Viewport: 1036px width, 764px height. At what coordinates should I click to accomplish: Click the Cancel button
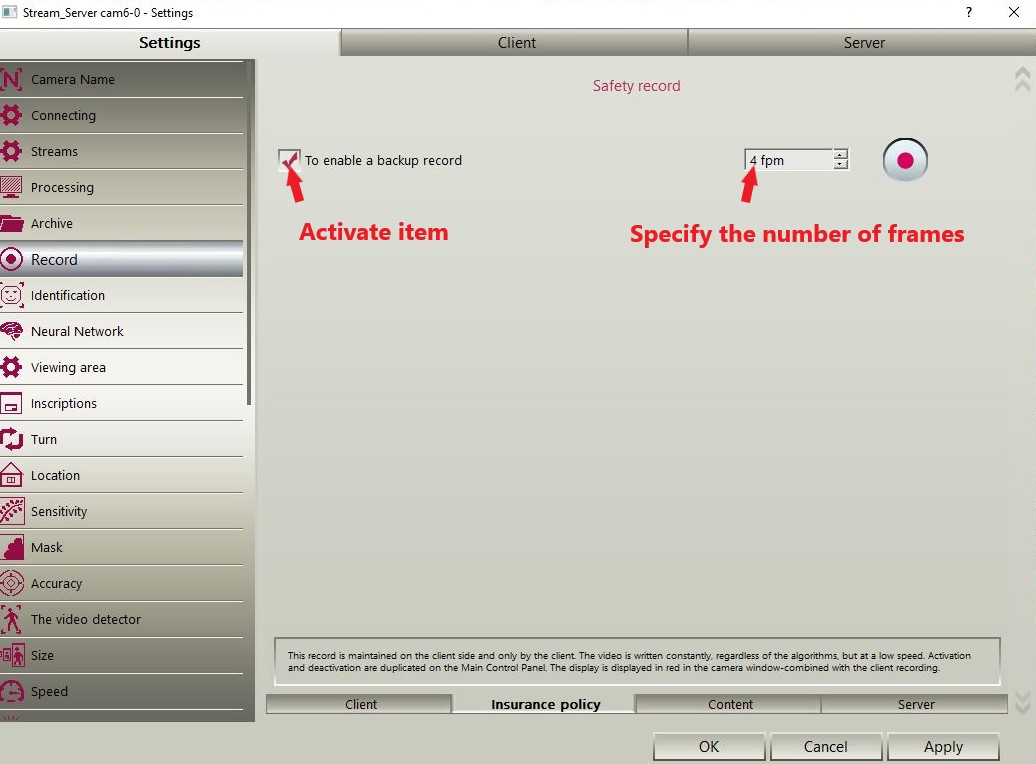(825, 747)
